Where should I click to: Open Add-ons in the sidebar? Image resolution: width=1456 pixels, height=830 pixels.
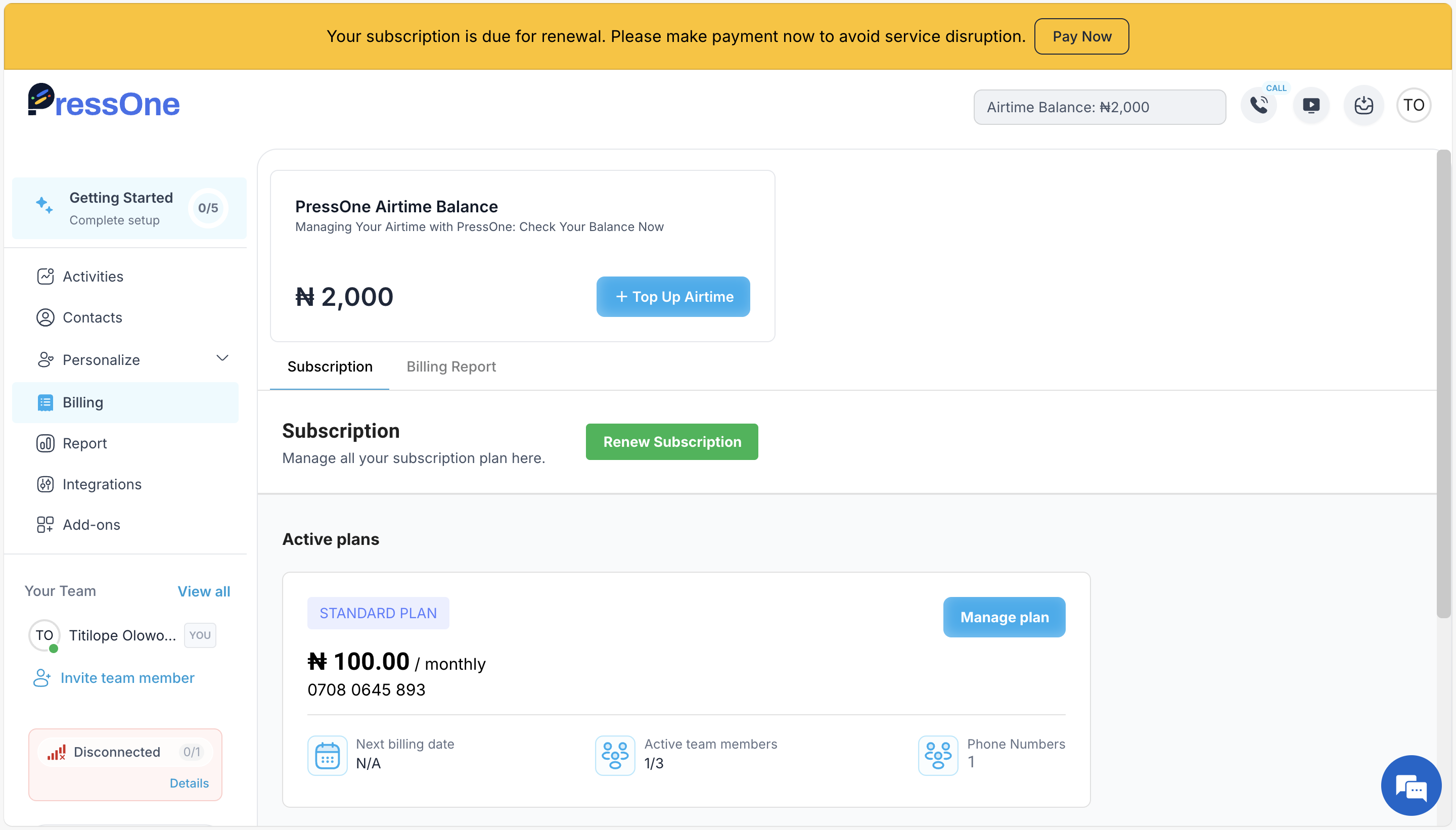click(x=125, y=525)
